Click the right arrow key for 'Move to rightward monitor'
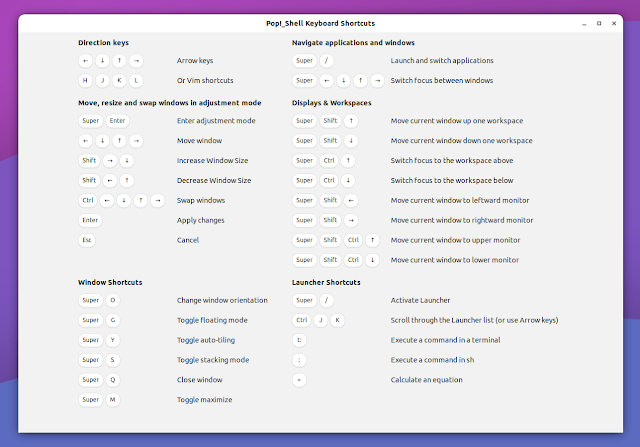 coord(349,220)
